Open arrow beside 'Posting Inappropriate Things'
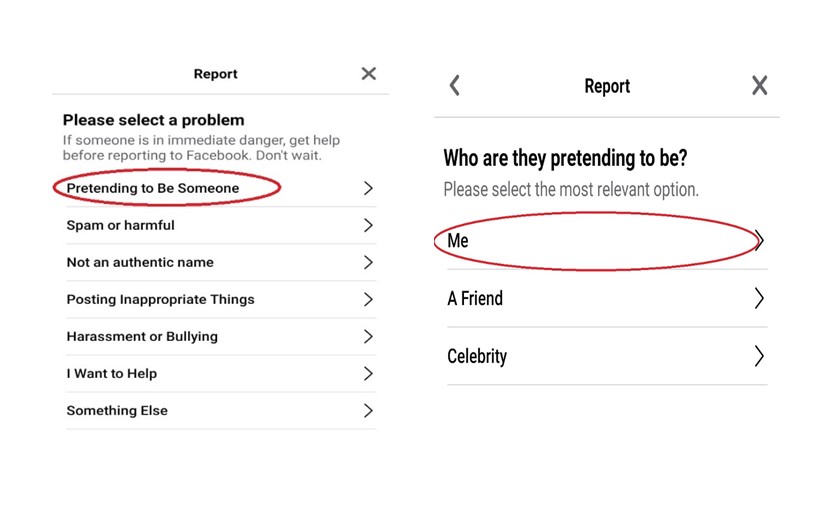Screen dimensions: 832x507 (368, 299)
